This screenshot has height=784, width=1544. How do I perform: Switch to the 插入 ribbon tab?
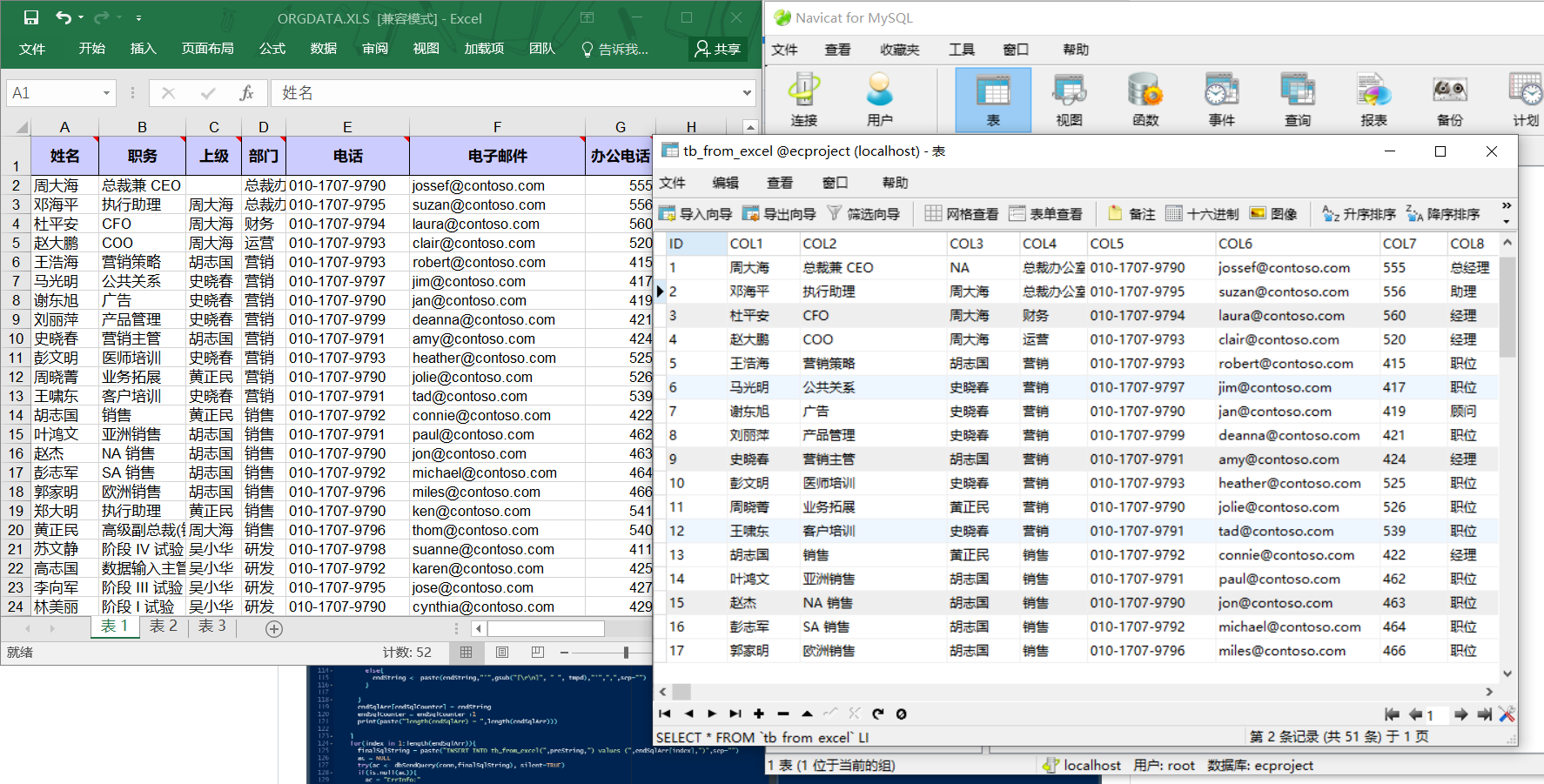[143, 49]
